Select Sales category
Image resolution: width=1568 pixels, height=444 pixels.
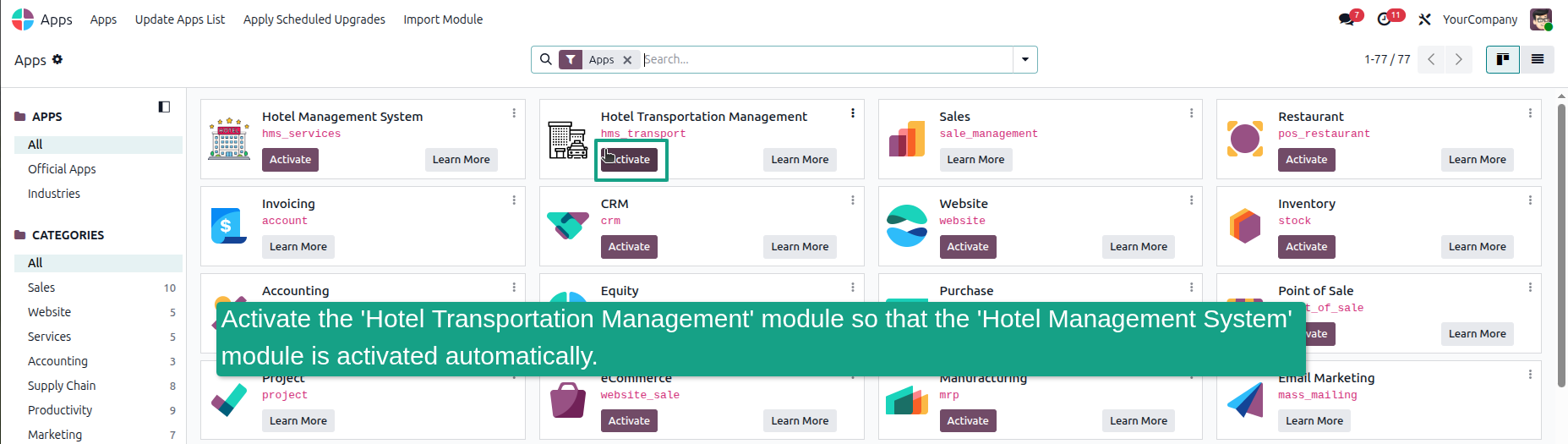coord(98,288)
